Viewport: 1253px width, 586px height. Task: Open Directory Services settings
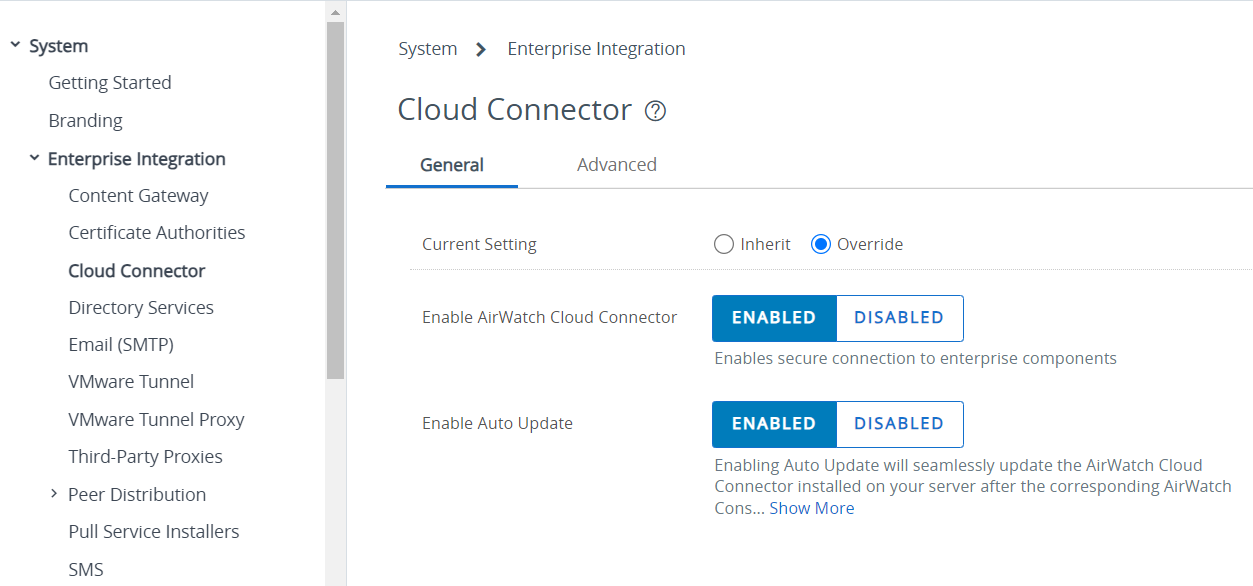(141, 308)
